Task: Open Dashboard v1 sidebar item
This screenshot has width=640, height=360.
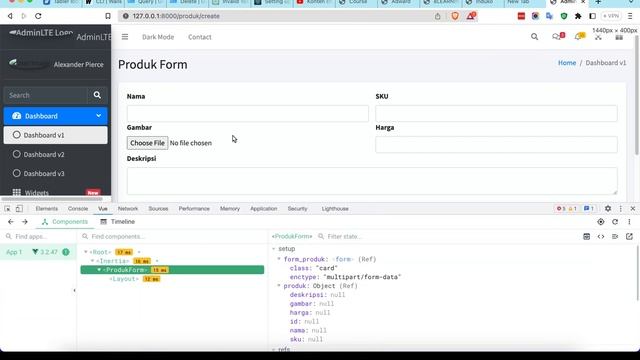Action: click(x=56, y=135)
